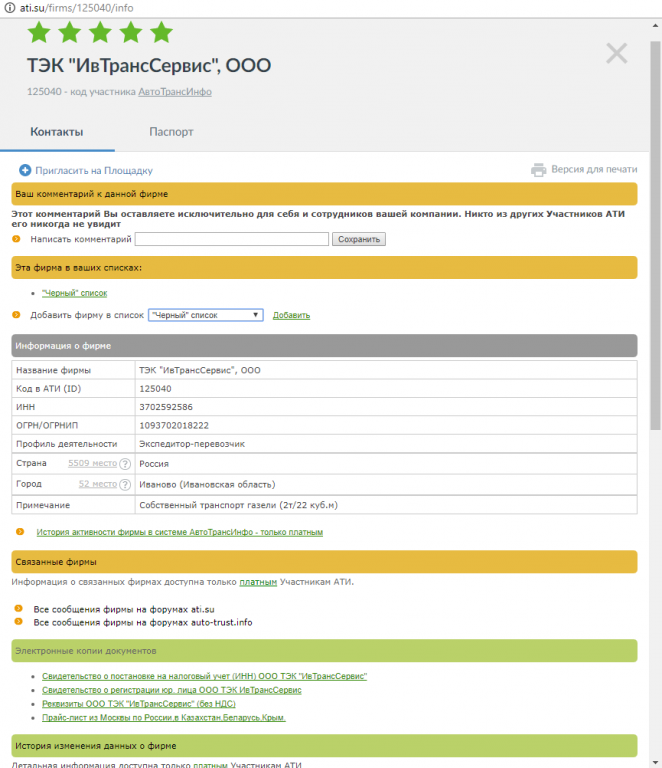The image size is (662, 768).
Task: Click into the Написать комментарий text field
Action: (x=232, y=239)
